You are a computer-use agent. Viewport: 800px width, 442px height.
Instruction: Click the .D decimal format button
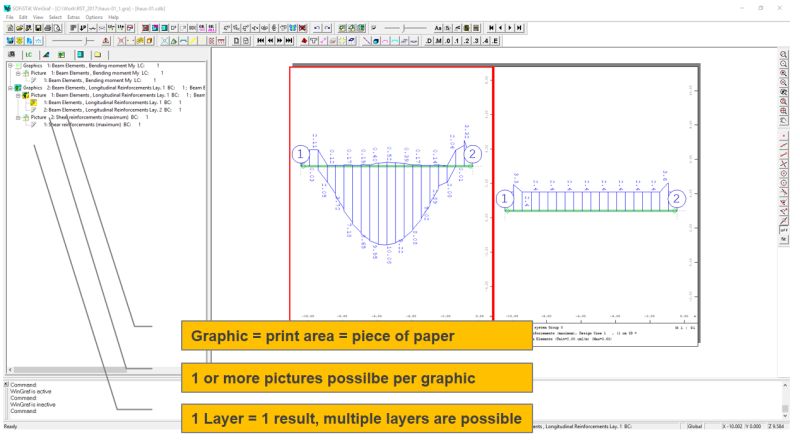[x=429, y=41]
